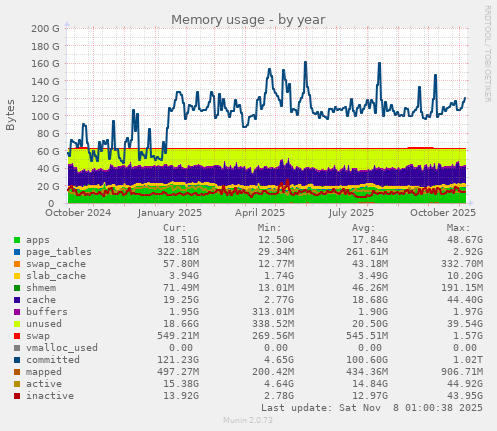Click the indigo cache legend swatch
The height and width of the screenshot is (431, 497).
tap(17, 300)
